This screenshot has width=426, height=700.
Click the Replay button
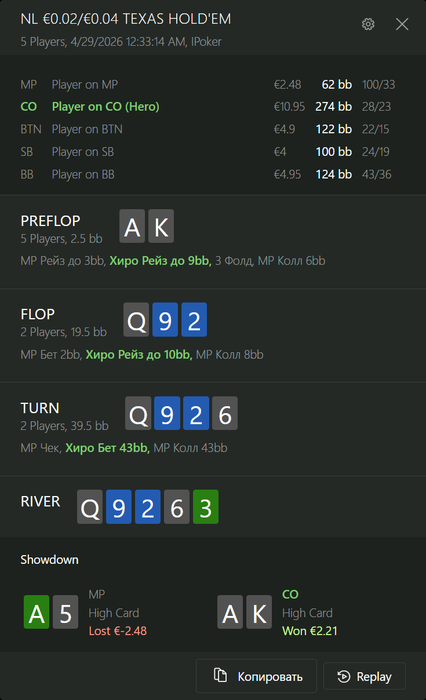pos(364,676)
